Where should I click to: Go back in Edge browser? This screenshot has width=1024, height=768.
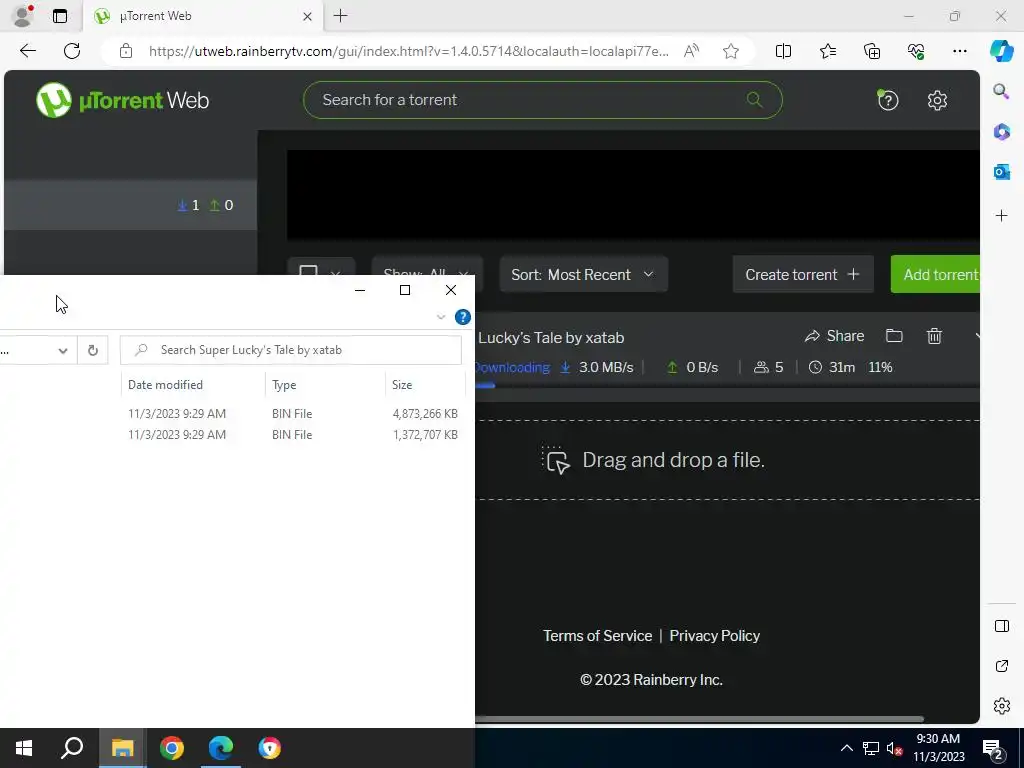(27, 51)
